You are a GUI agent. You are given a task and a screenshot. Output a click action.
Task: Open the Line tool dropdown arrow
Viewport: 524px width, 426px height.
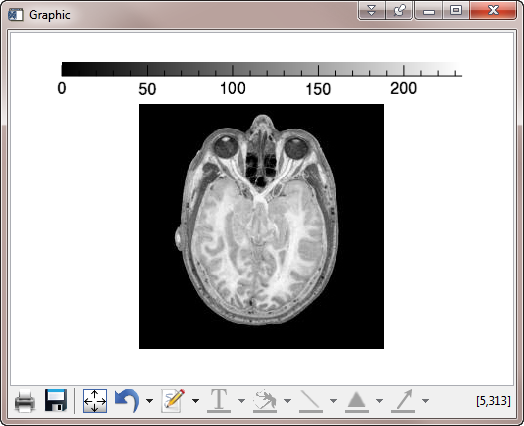(333, 401)
